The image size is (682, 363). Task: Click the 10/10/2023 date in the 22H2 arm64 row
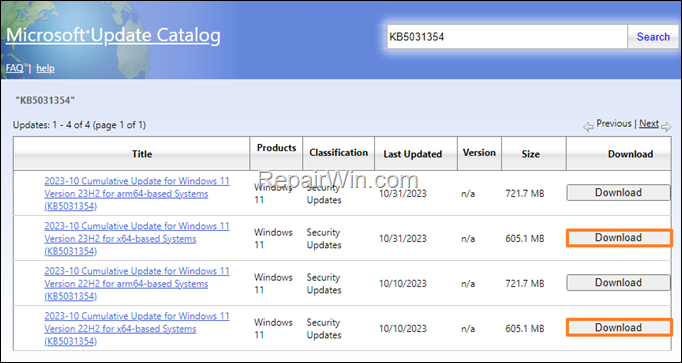coord(403,283)
